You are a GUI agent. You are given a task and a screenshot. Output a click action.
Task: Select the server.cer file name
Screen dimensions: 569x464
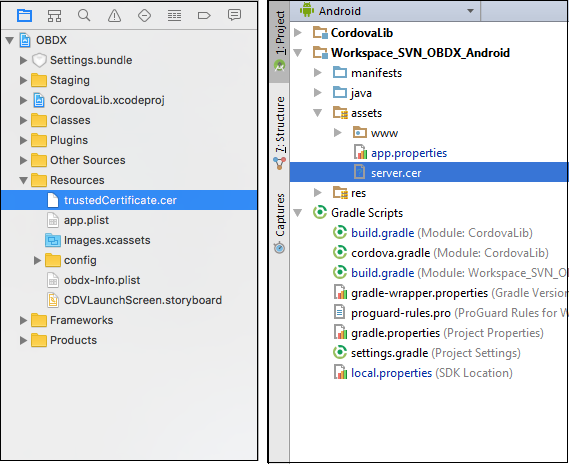point(396,173)
